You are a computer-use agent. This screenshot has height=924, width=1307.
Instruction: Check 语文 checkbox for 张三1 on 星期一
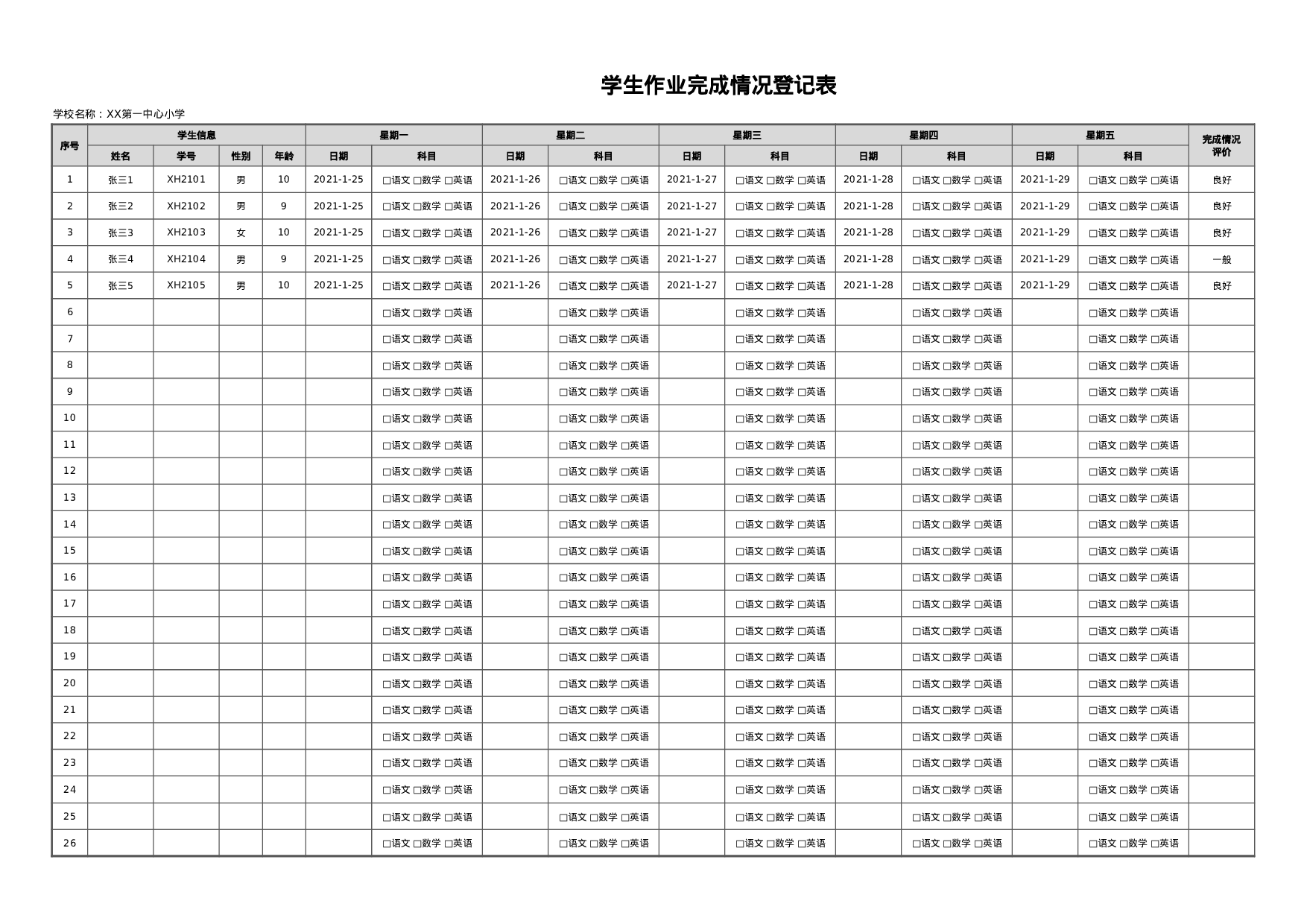(x=386, y=179)
